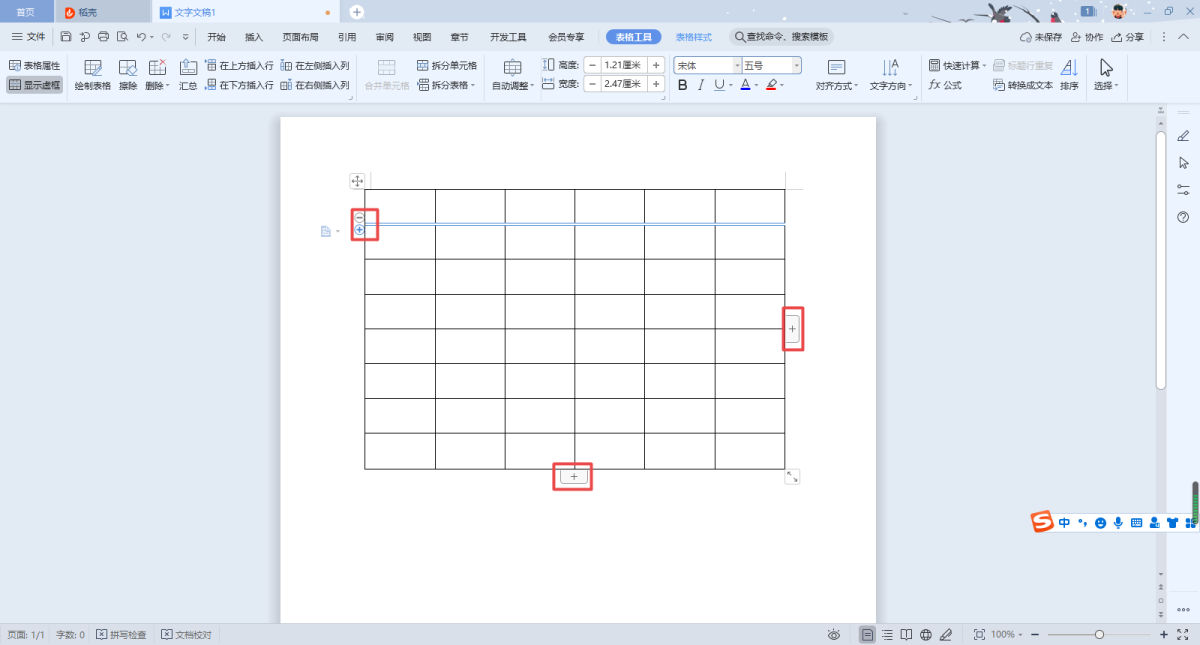
Task: Insert a column with 在右侧插入列
Action: point(315,85)
